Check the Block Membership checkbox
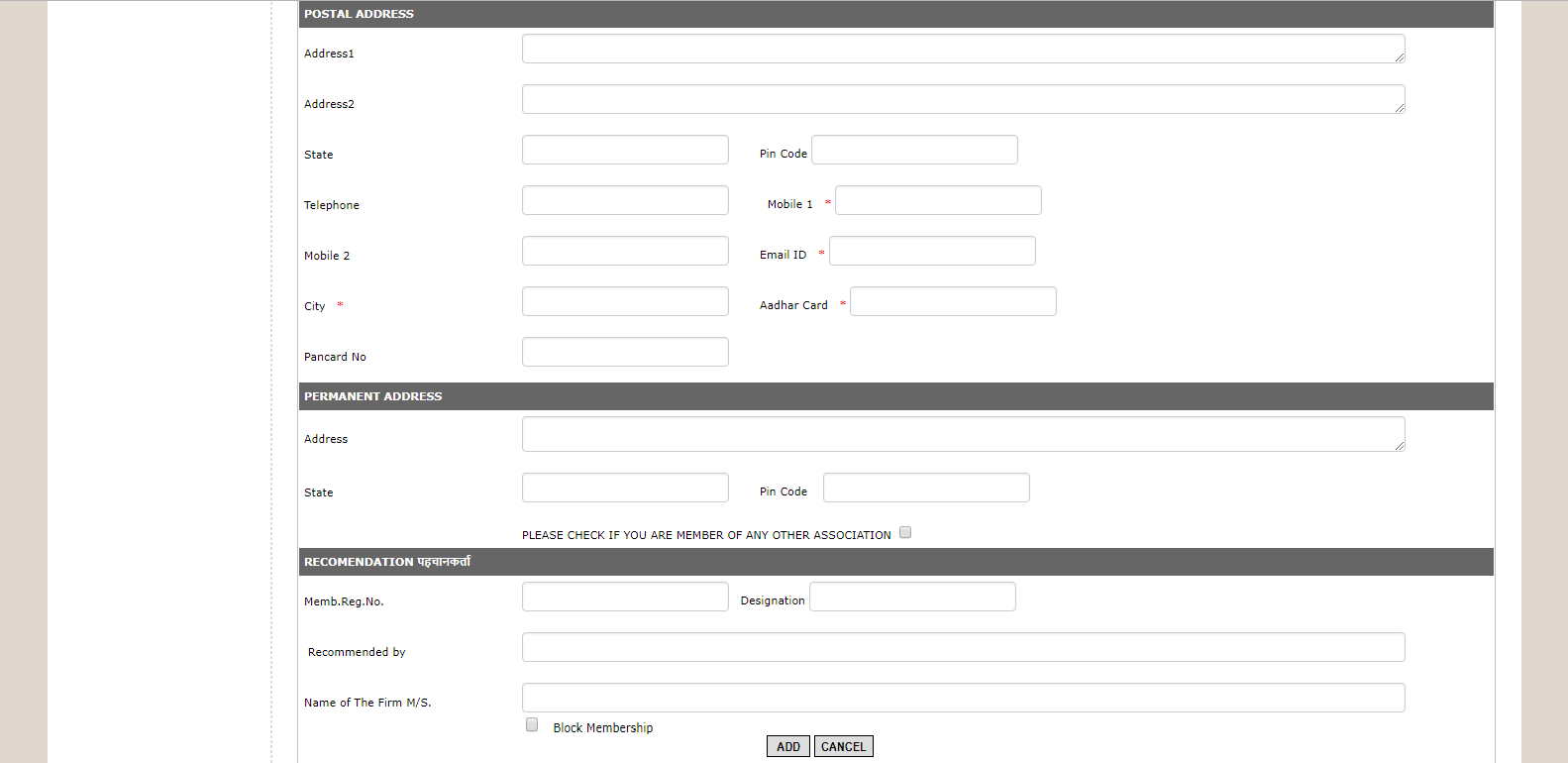Viewport: 1568px width, 763px height. point(532,724)
